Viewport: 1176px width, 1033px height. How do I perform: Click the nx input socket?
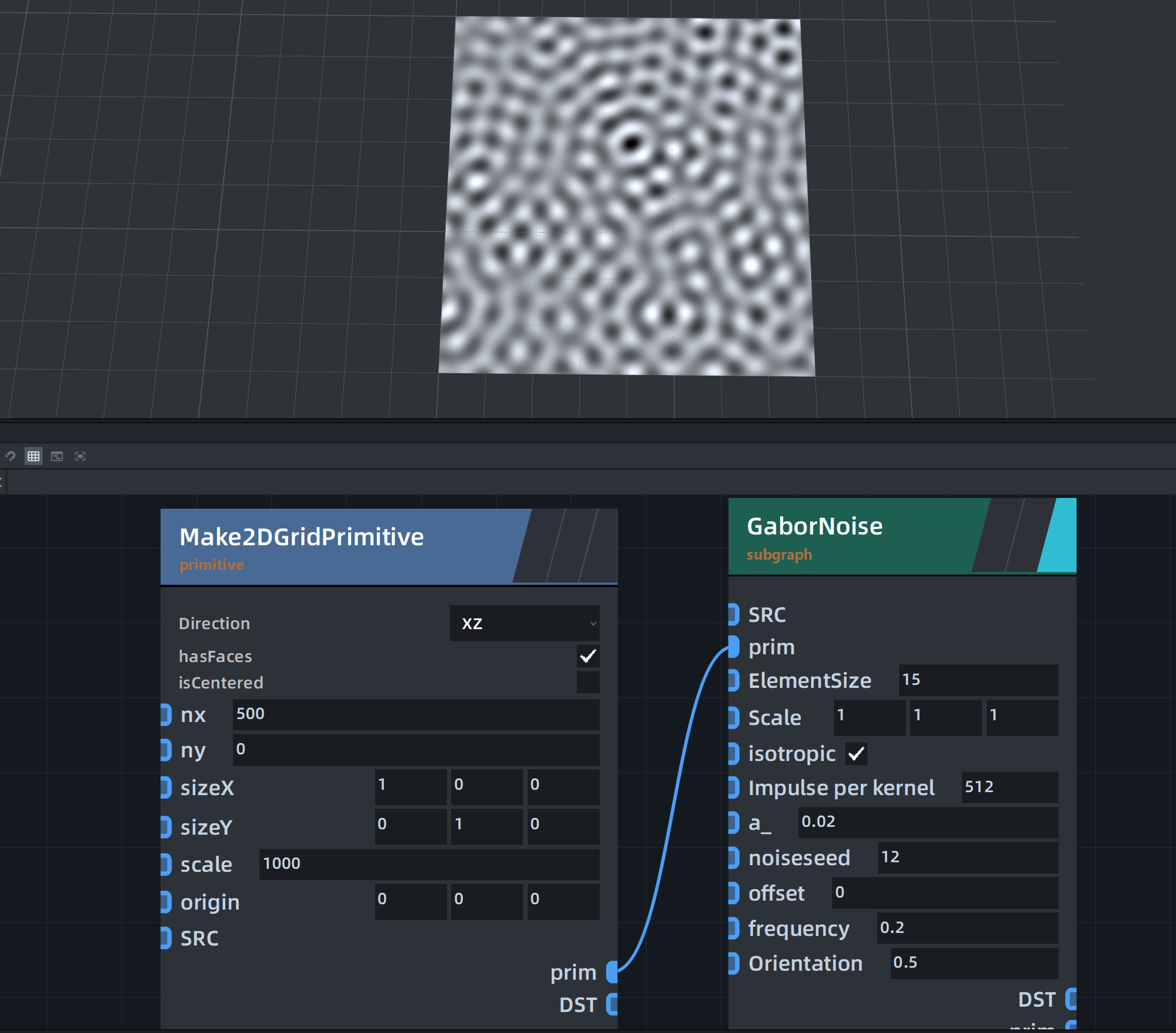166,715
